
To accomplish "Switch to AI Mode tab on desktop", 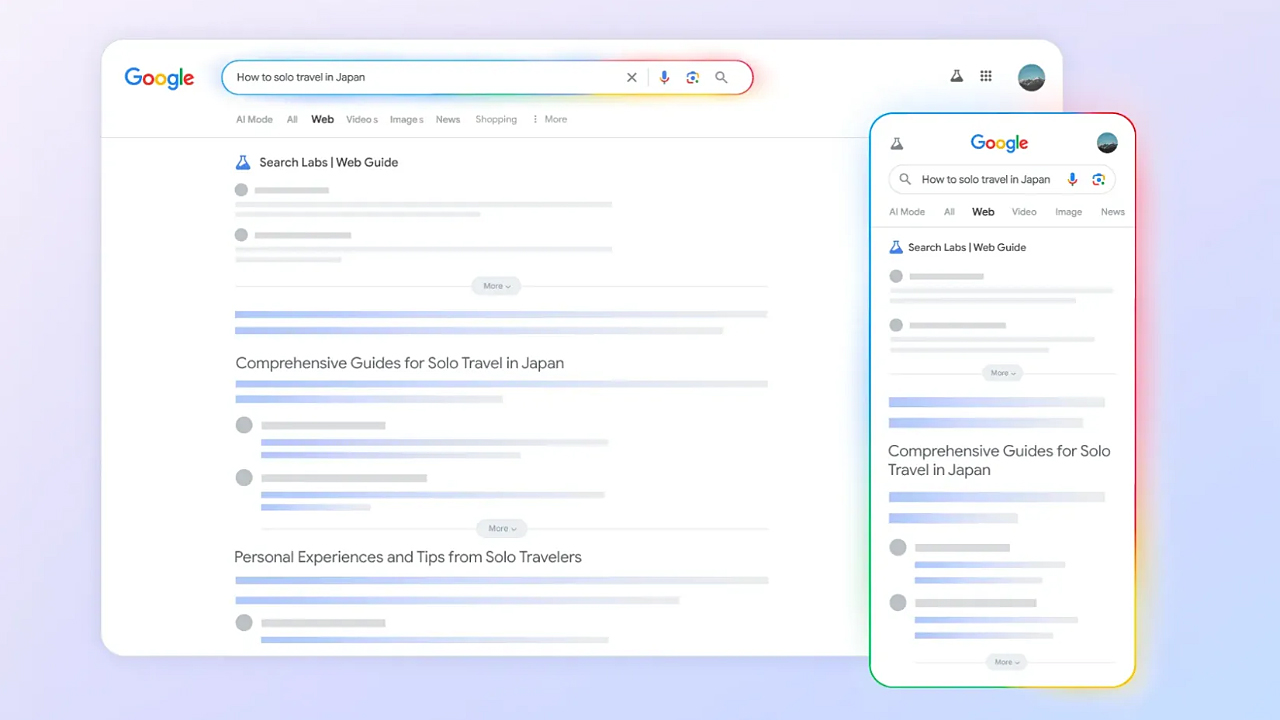I will coord(254,119).
